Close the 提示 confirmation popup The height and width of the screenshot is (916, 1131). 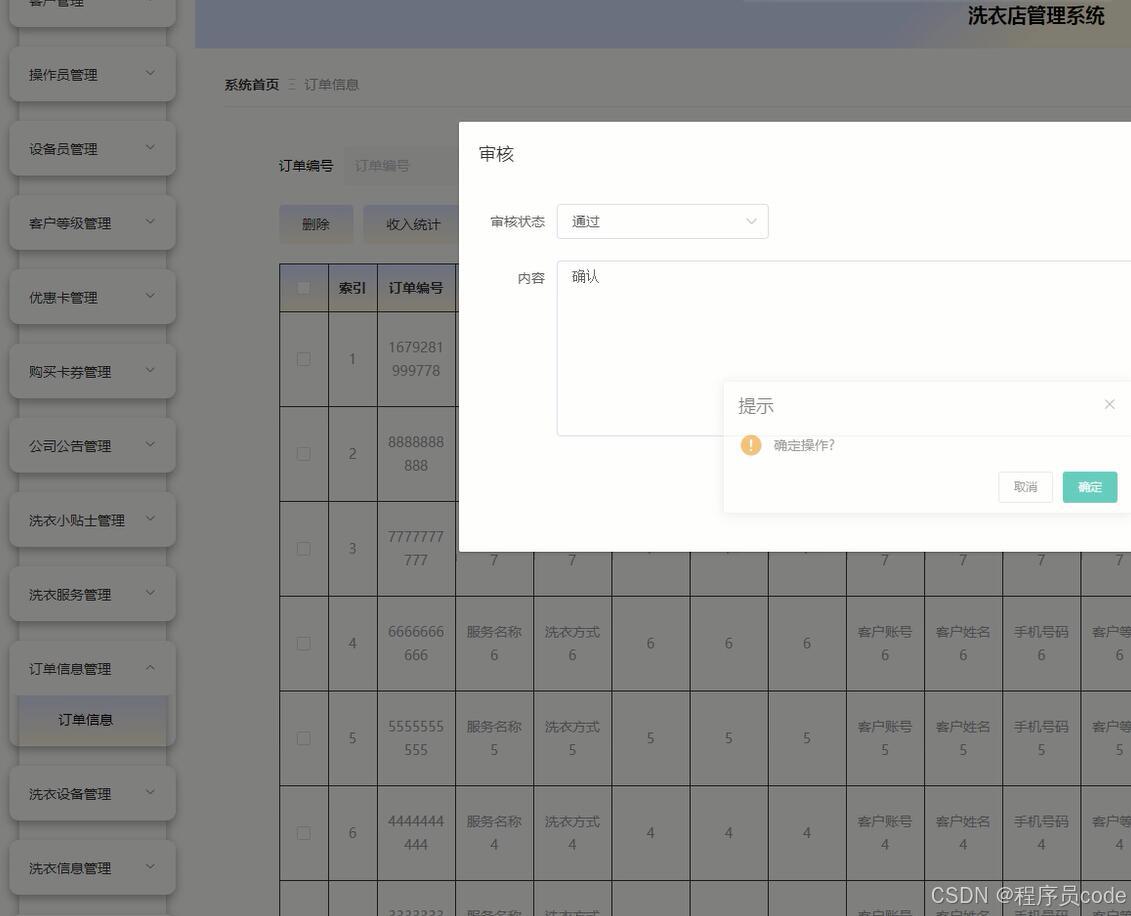1109,405
